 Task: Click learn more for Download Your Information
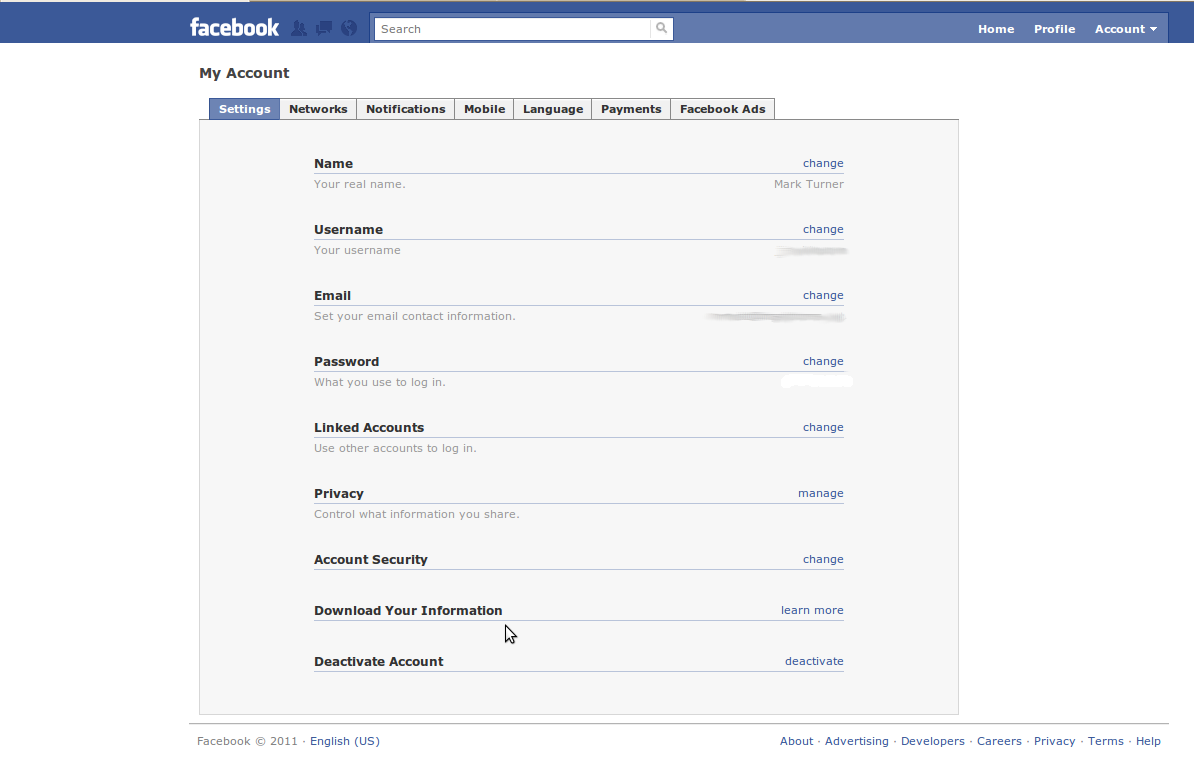(x=812, y=611)
